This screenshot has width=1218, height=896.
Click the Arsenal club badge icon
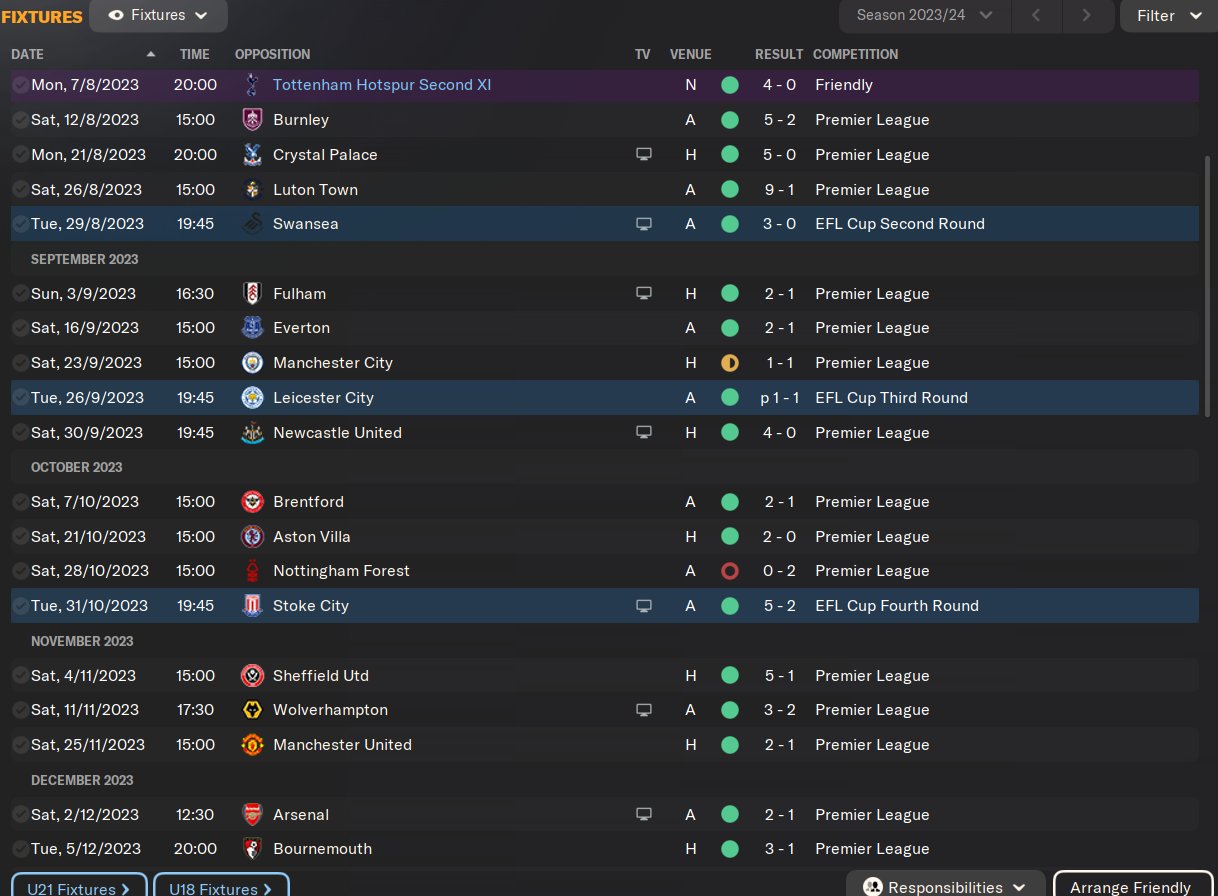[x=252, y=815]
